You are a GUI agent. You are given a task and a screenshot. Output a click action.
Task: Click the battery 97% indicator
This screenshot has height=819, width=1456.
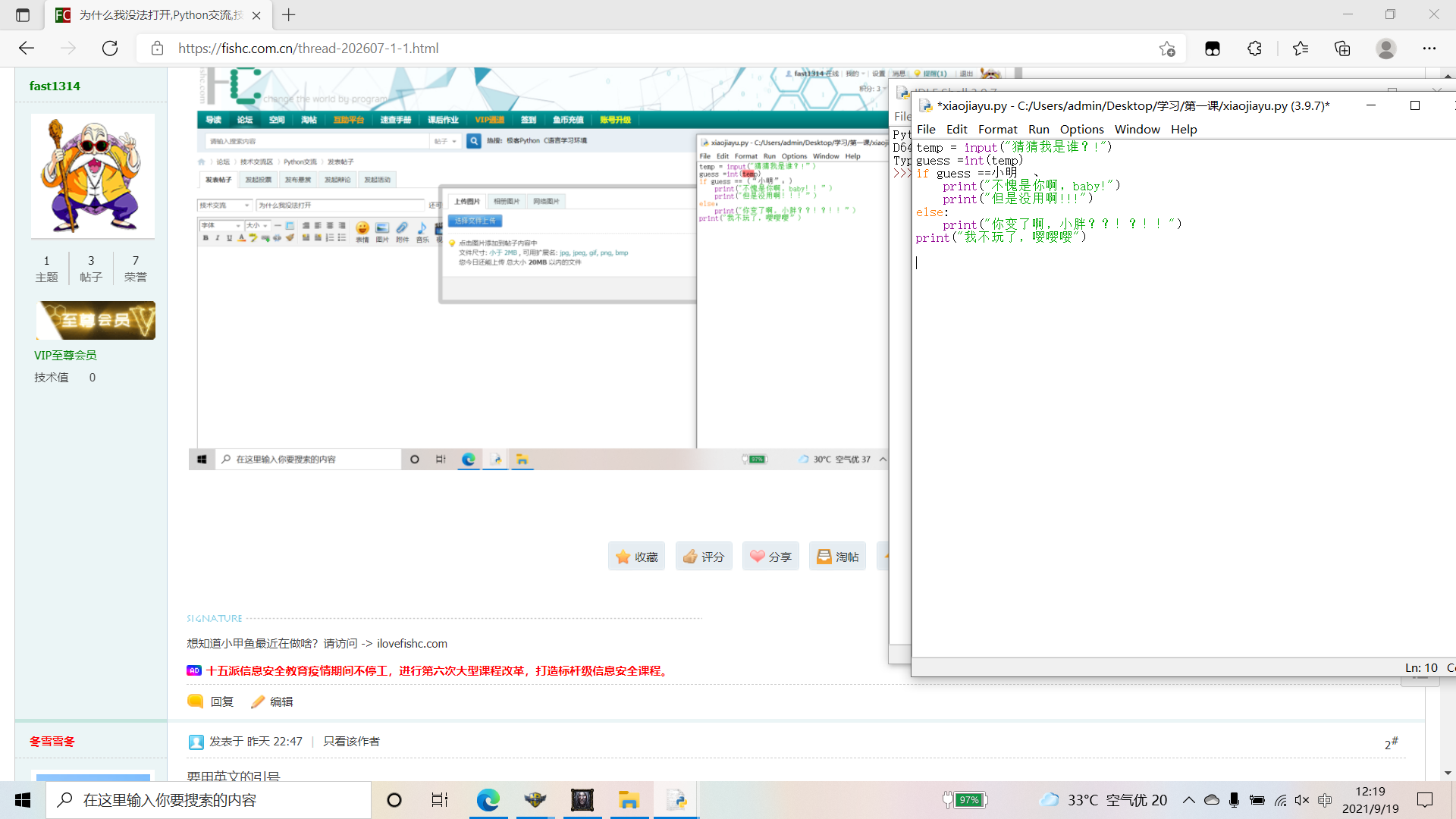pos(965,800)
